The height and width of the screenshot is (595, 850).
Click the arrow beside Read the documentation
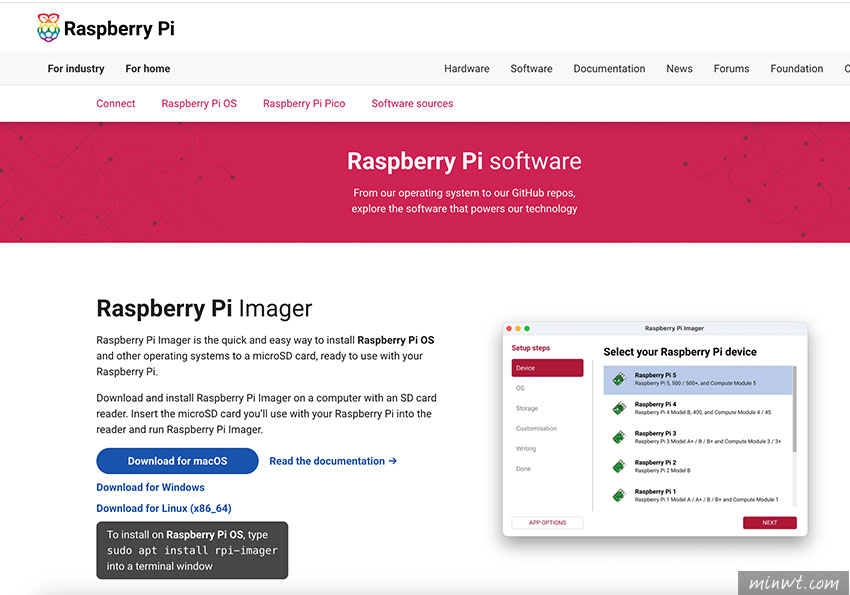392,461
